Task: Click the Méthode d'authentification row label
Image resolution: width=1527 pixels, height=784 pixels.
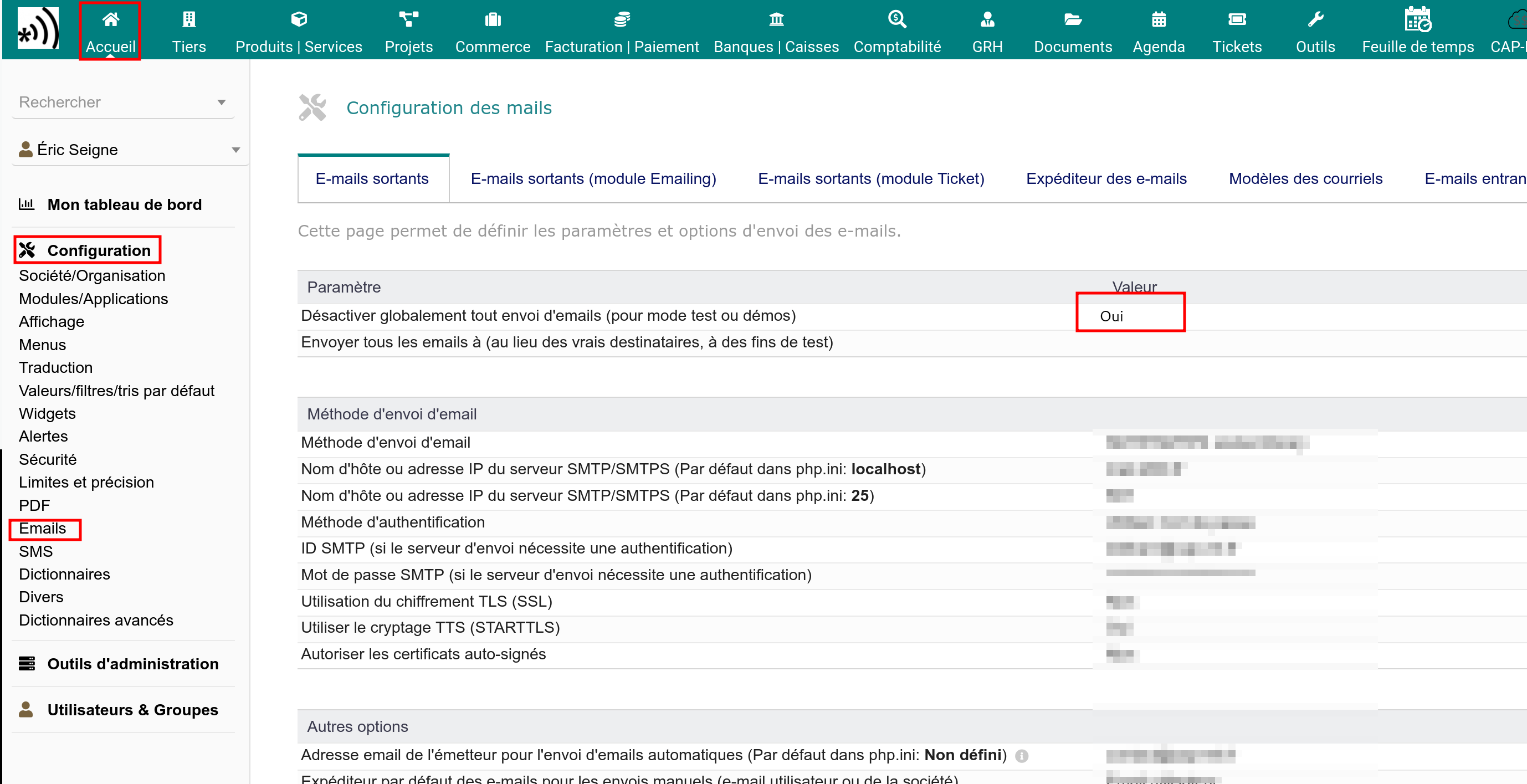Action: click(x=392, y=522)
